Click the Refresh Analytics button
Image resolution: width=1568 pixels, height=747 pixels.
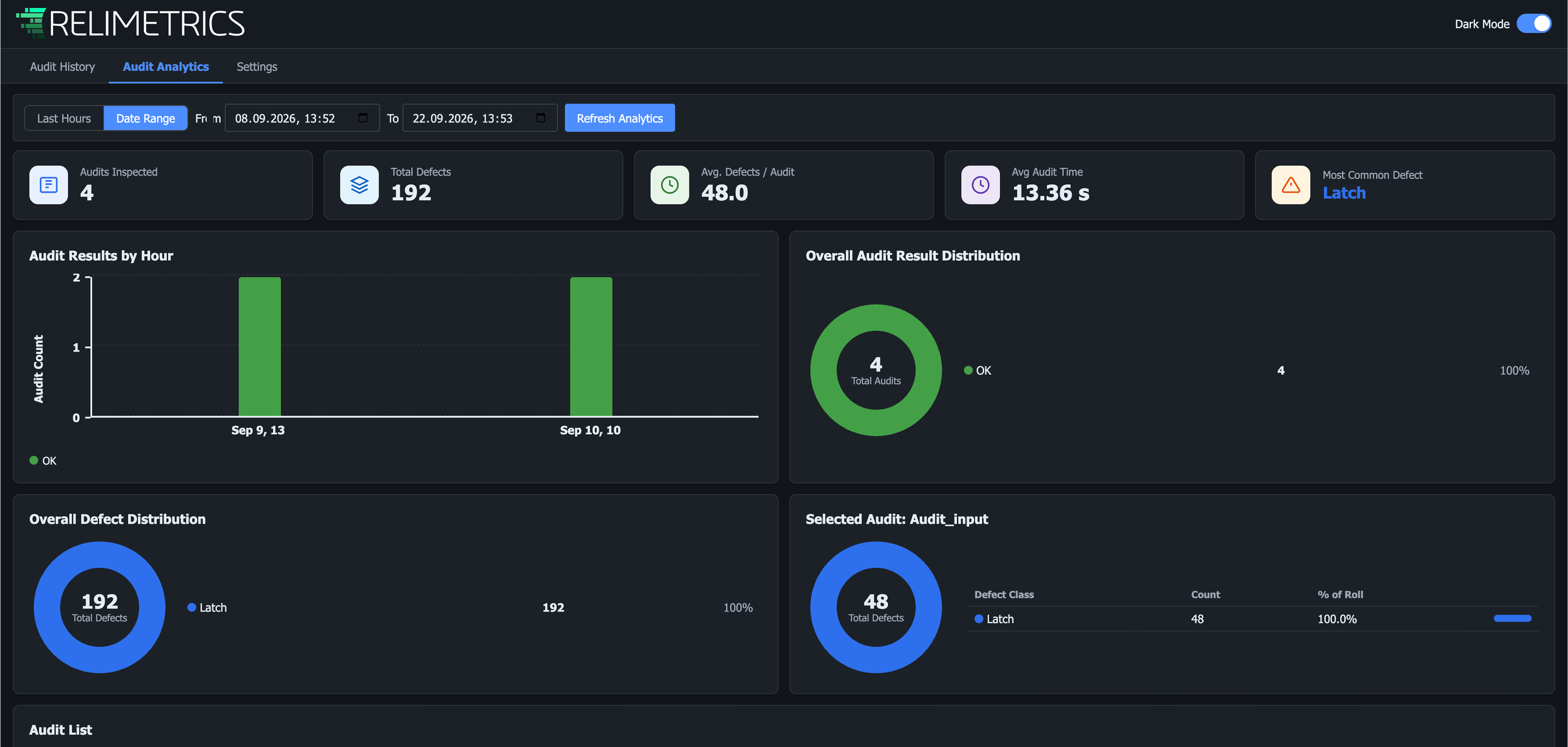[620, 118]
